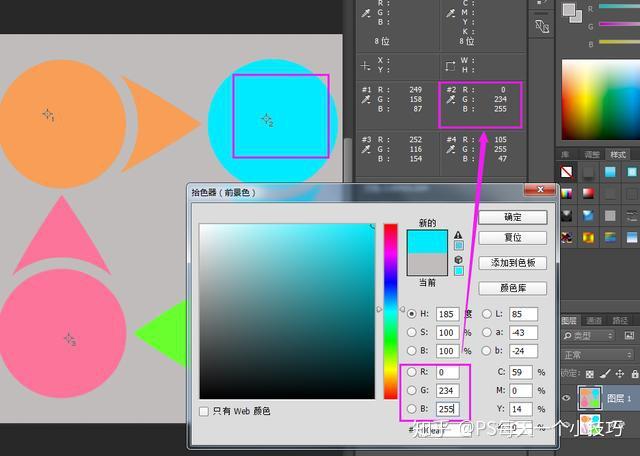Click the #3 color sampler eyedropper in Info panel
This screenshot has width=640, height=456.
point(366,149)
